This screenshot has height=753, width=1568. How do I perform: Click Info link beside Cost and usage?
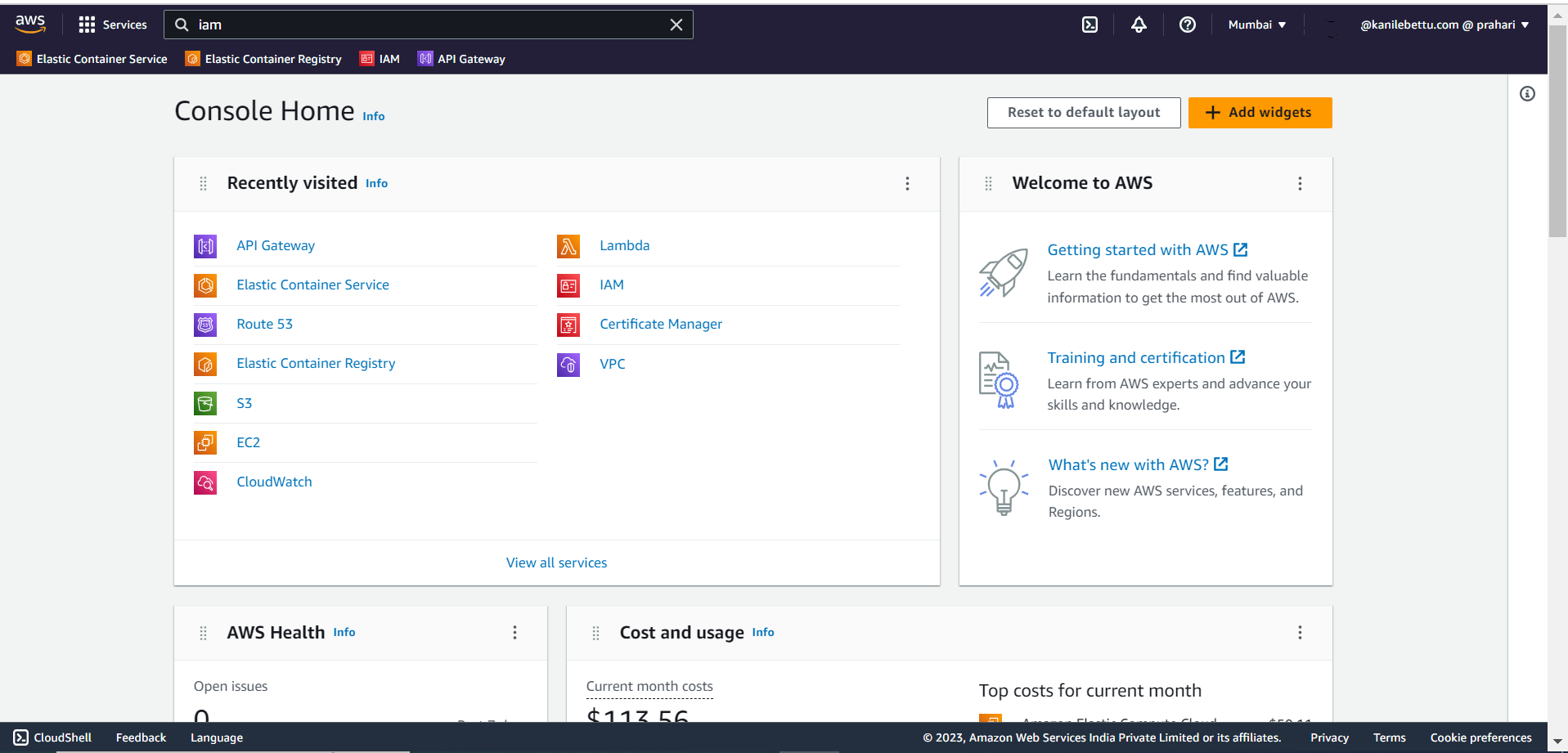(763, 632)
